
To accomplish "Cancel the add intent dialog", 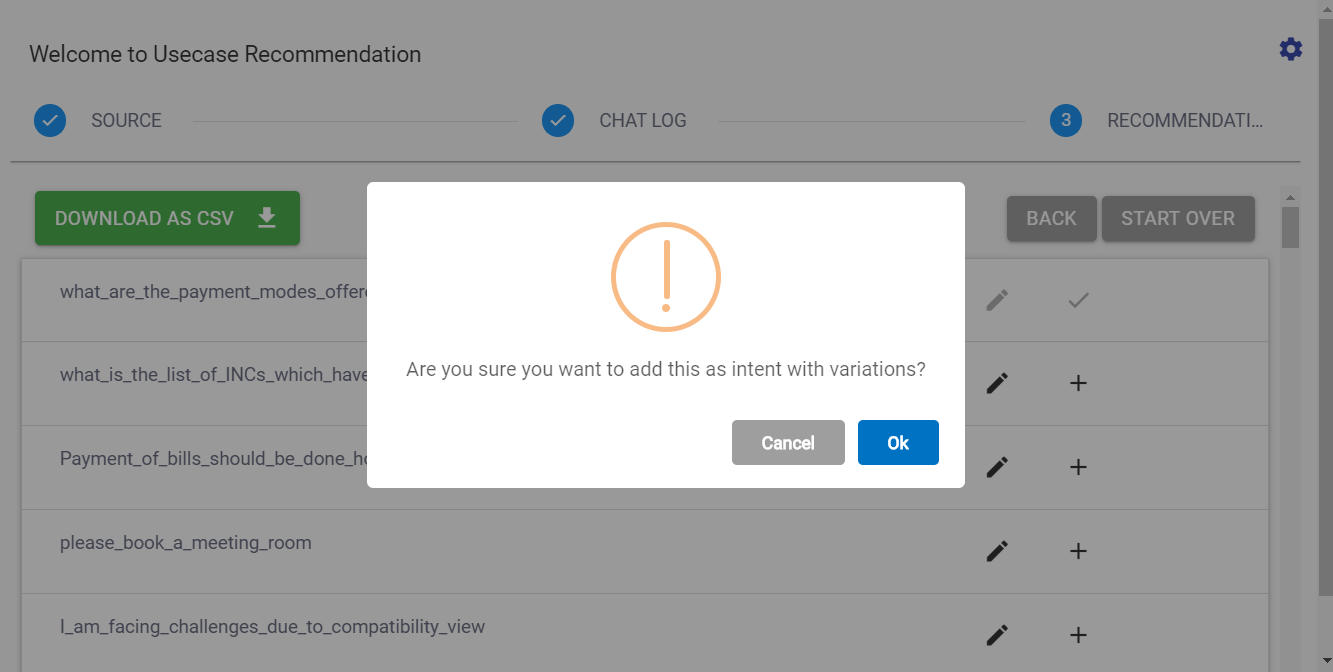I will 788,443.
